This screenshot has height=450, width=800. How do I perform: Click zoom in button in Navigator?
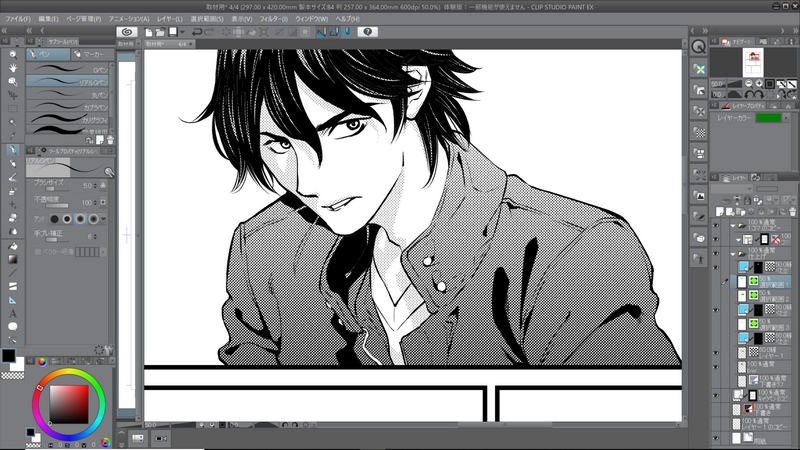point(759,84)
